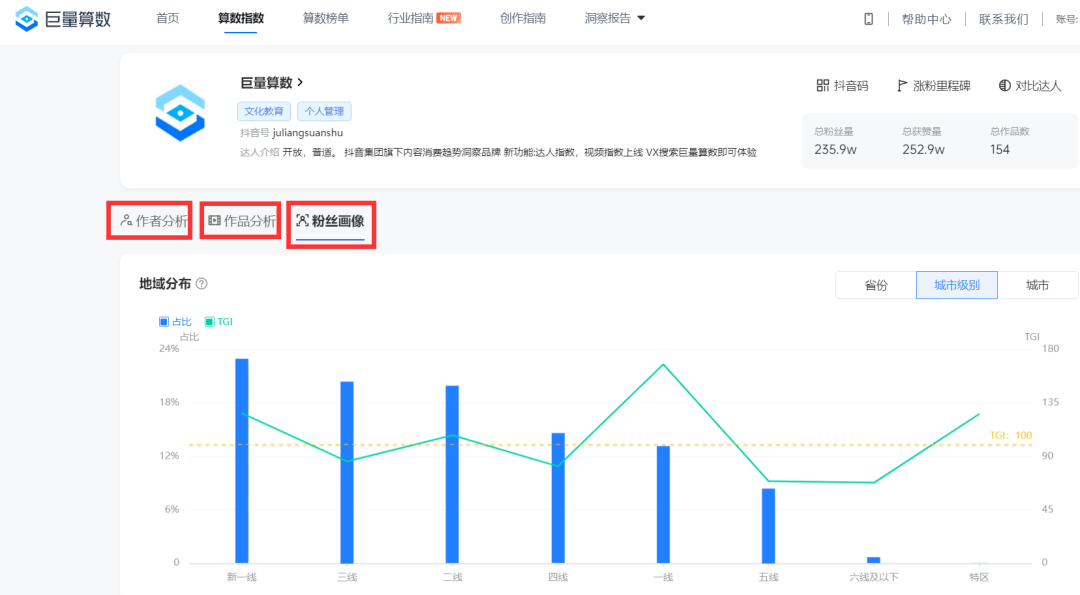Toggle the 占比 legend item

[176, 321]
